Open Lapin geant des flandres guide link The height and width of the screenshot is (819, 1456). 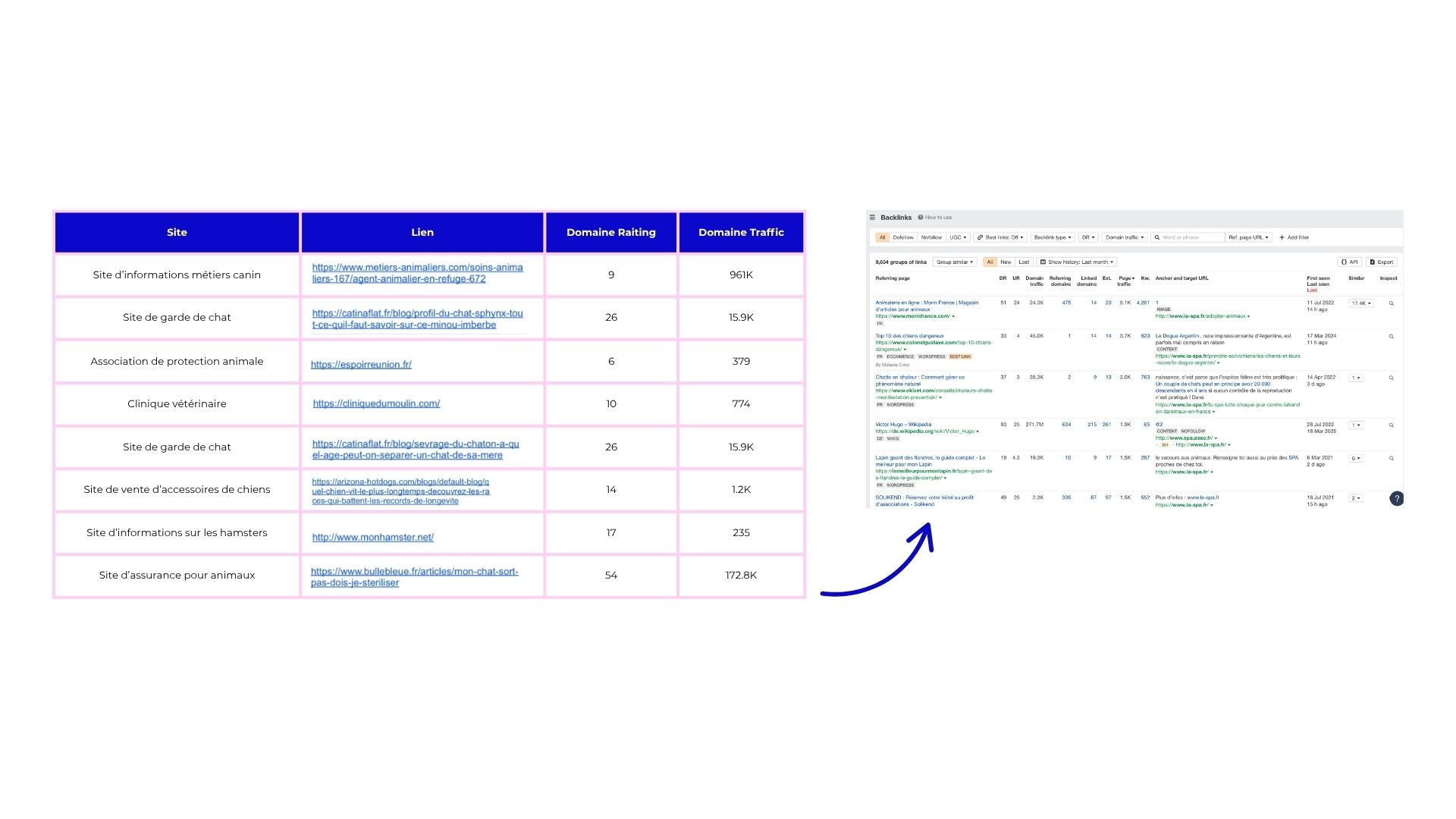930,461
